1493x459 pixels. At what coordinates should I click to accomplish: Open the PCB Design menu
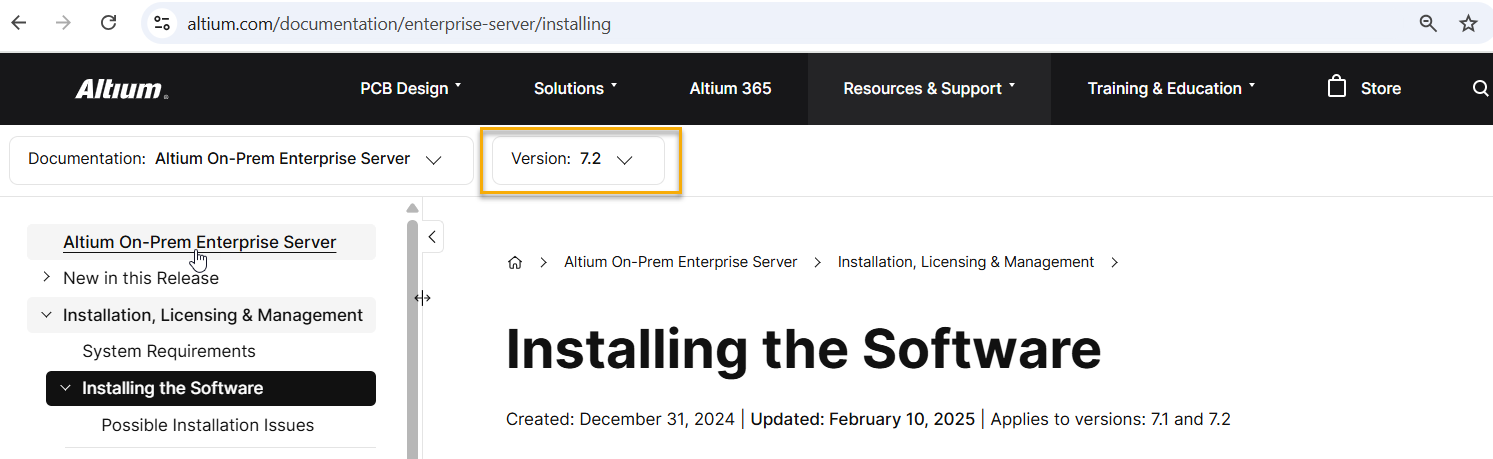click(x=411, y=88)
